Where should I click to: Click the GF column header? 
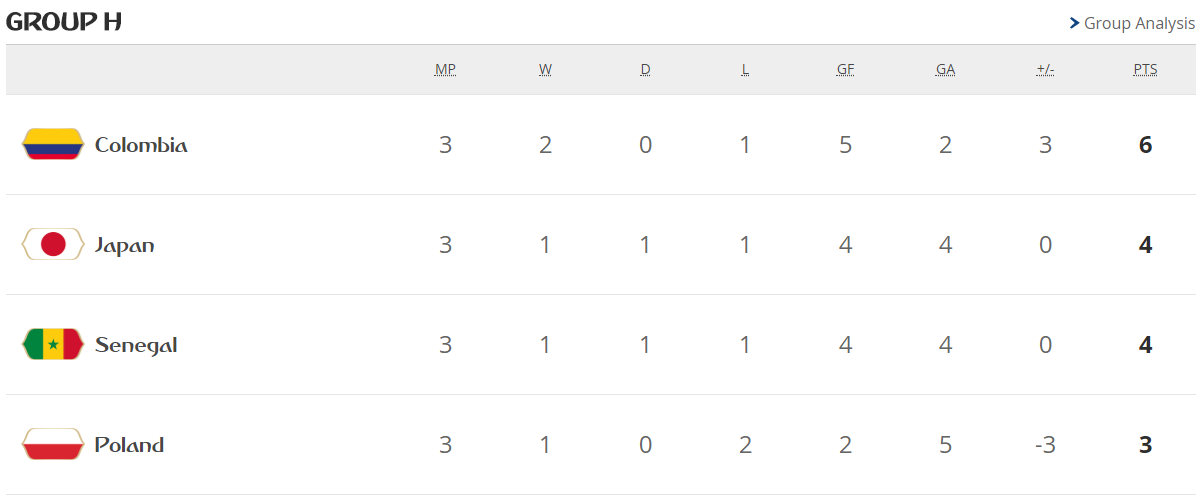coord(845,69)
